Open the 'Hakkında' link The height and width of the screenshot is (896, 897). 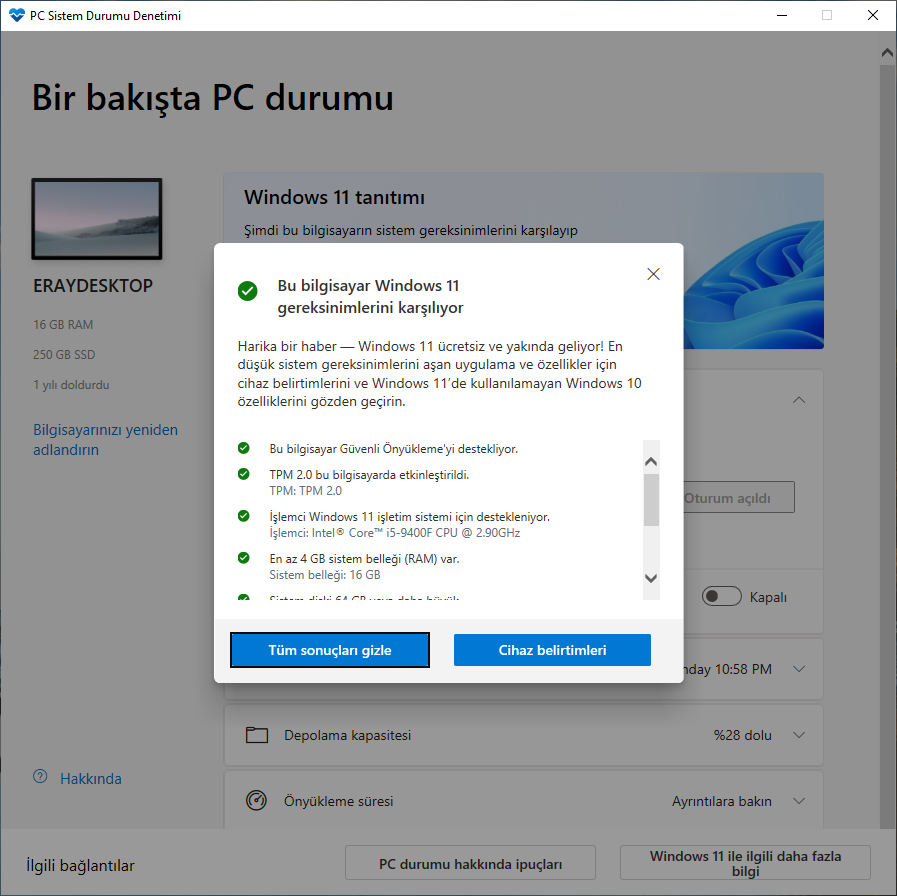pyautogui.click(x=91, y=779)
